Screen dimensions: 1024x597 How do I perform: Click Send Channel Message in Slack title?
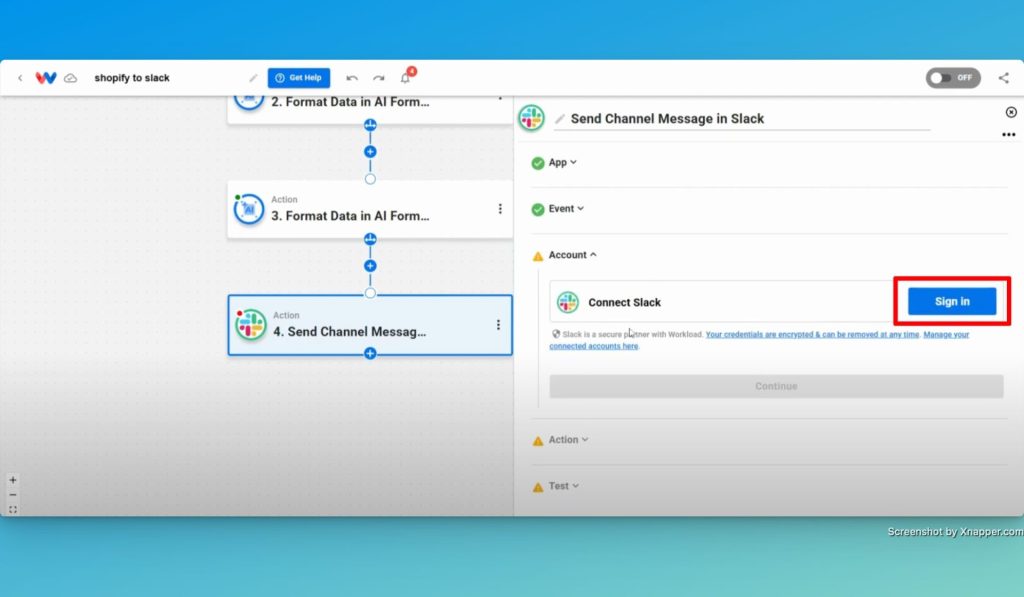click(667, 119)
